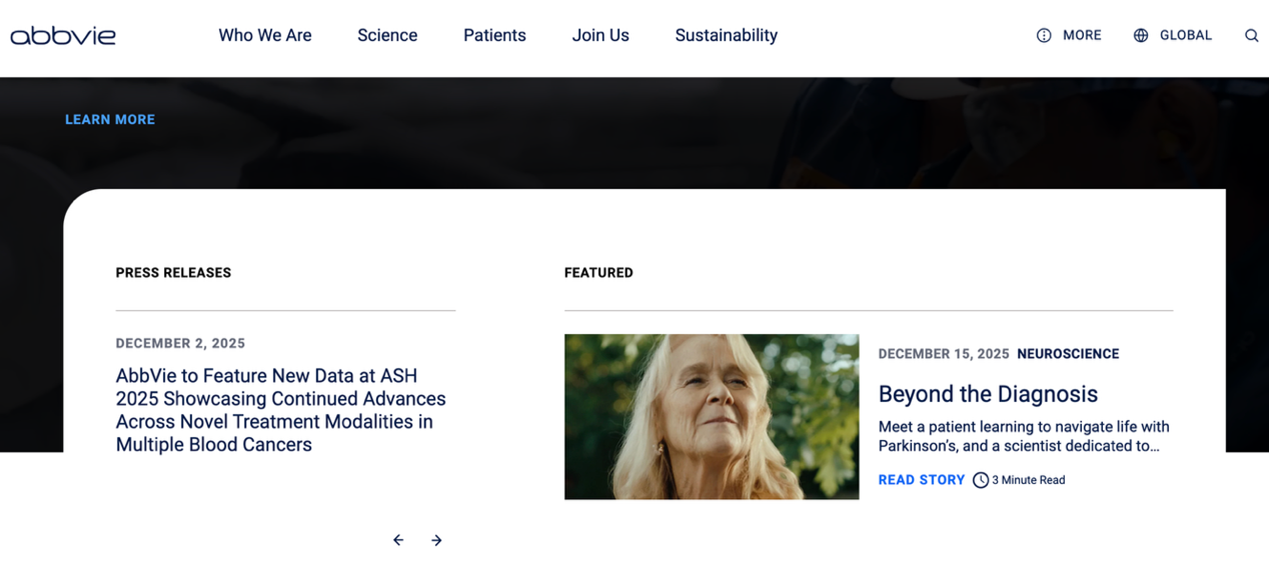This screenshot has height=588, width=1269.
Task: Click the LEARN MORE link
Action: [110, 119]
